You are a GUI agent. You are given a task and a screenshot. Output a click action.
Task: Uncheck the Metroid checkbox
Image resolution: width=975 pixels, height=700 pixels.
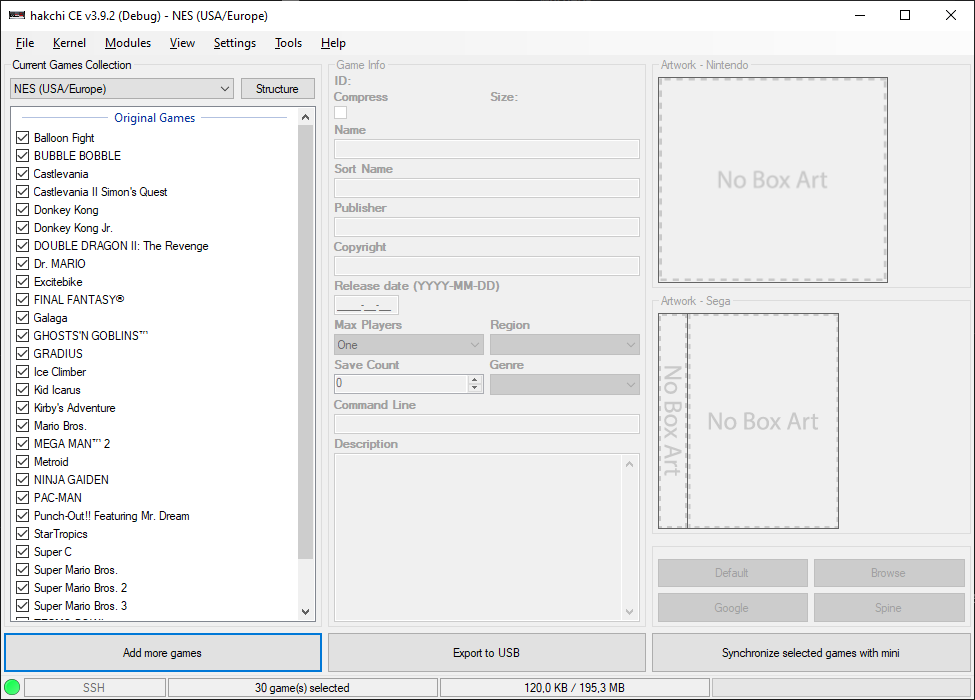(23, 462)
